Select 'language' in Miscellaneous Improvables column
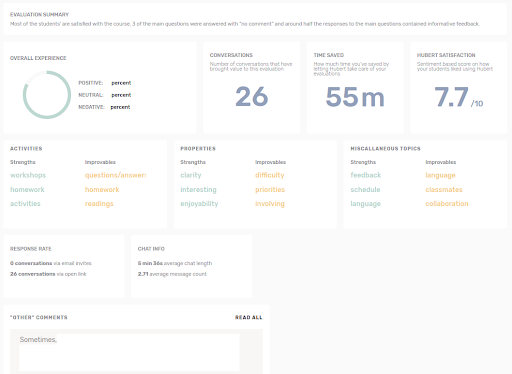Screen dimensions: 512x374 click(x=440, y=175)
